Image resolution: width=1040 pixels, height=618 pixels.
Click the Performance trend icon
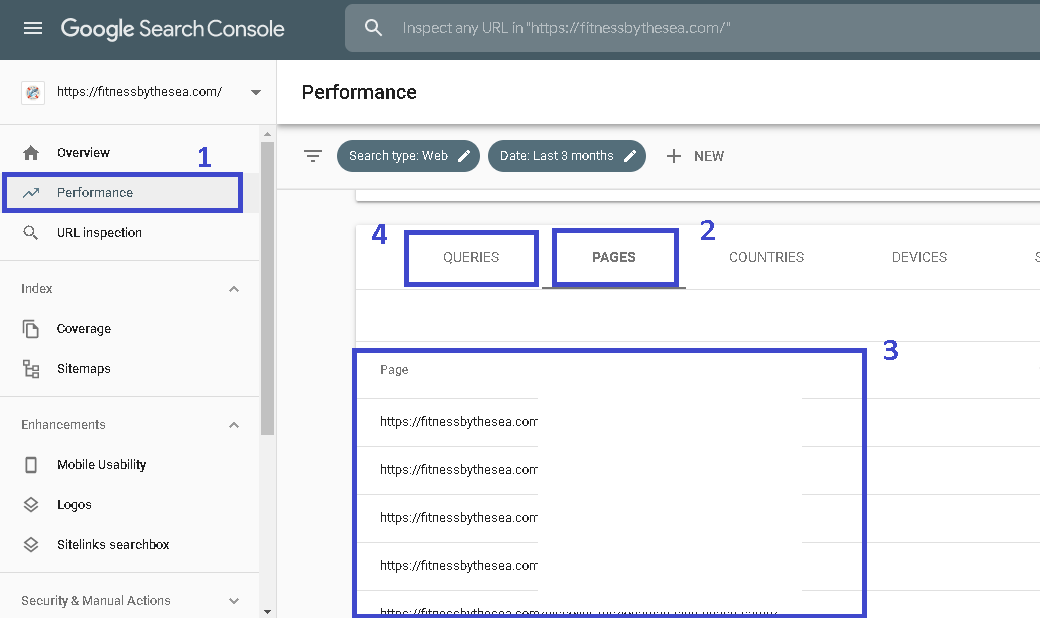tap(31, 193)
